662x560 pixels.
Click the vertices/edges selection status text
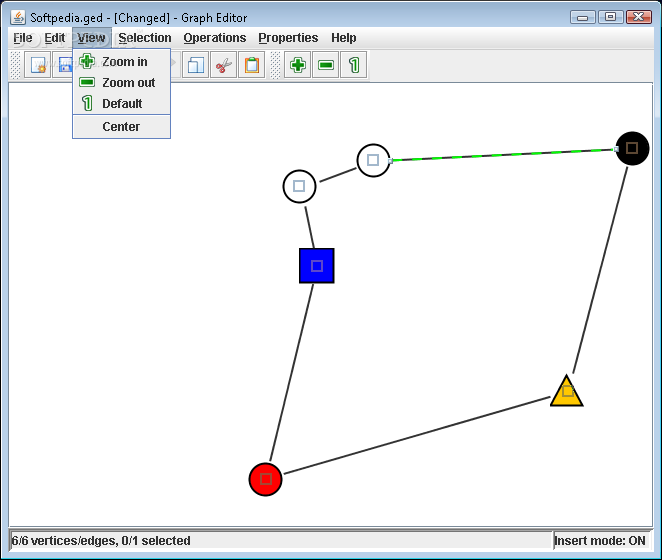(101, 541)
